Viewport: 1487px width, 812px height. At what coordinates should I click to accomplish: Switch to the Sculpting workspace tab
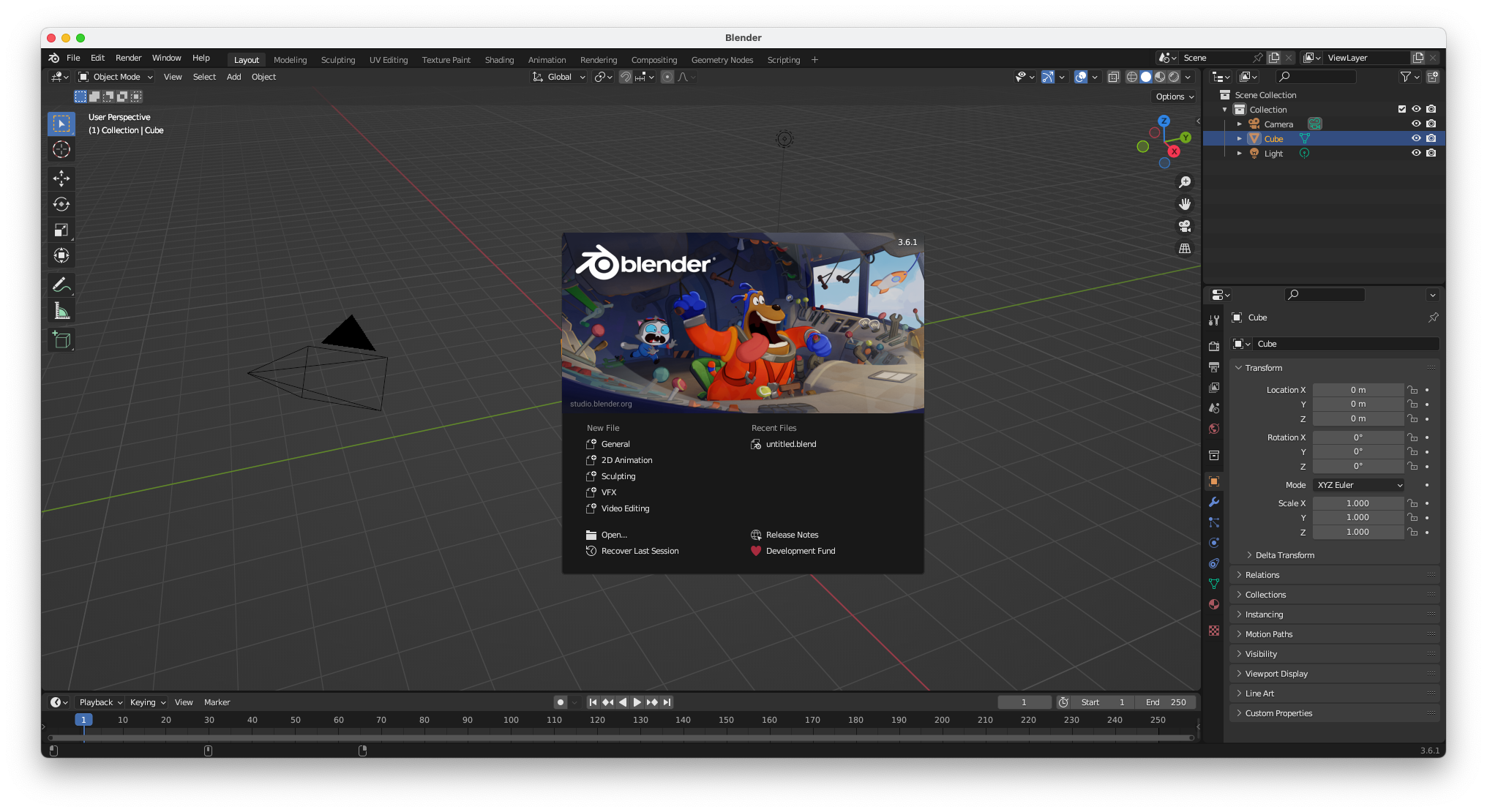click(337, 60)
